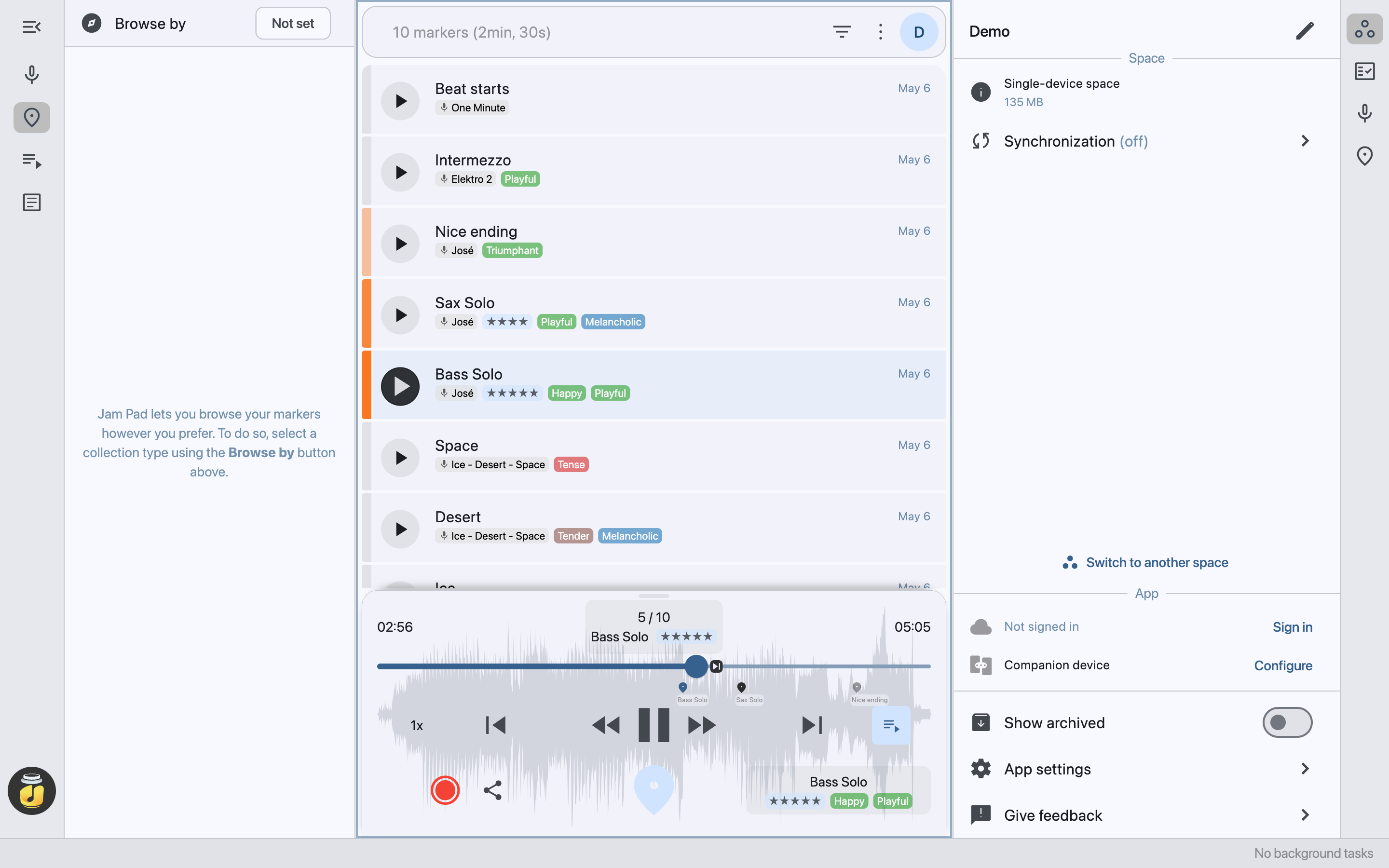This screenshot has height=868, width=1389.
Task: Edit the Demo space name
Action: (1305, 31)
